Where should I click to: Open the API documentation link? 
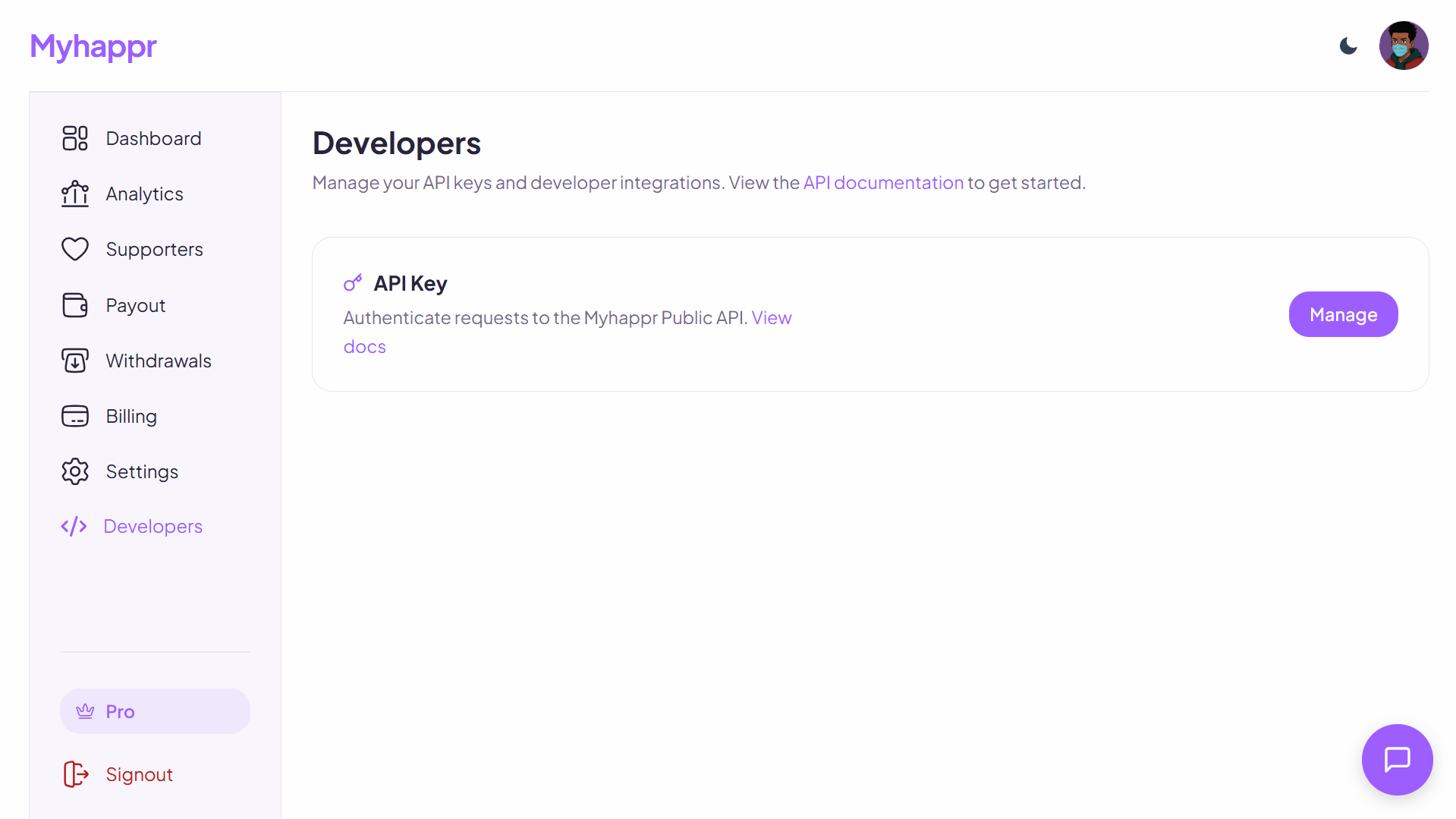pos(883,183)
